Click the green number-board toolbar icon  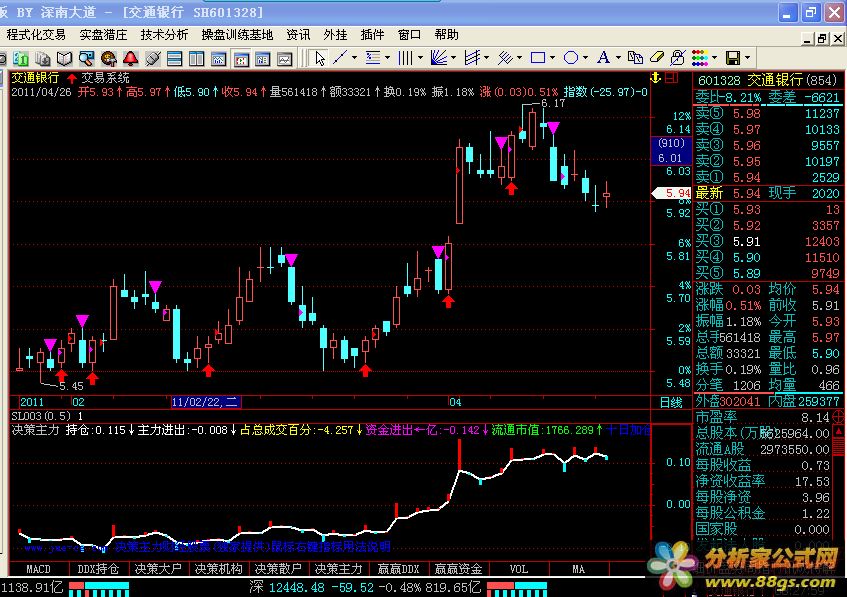(x=21, y=58)
